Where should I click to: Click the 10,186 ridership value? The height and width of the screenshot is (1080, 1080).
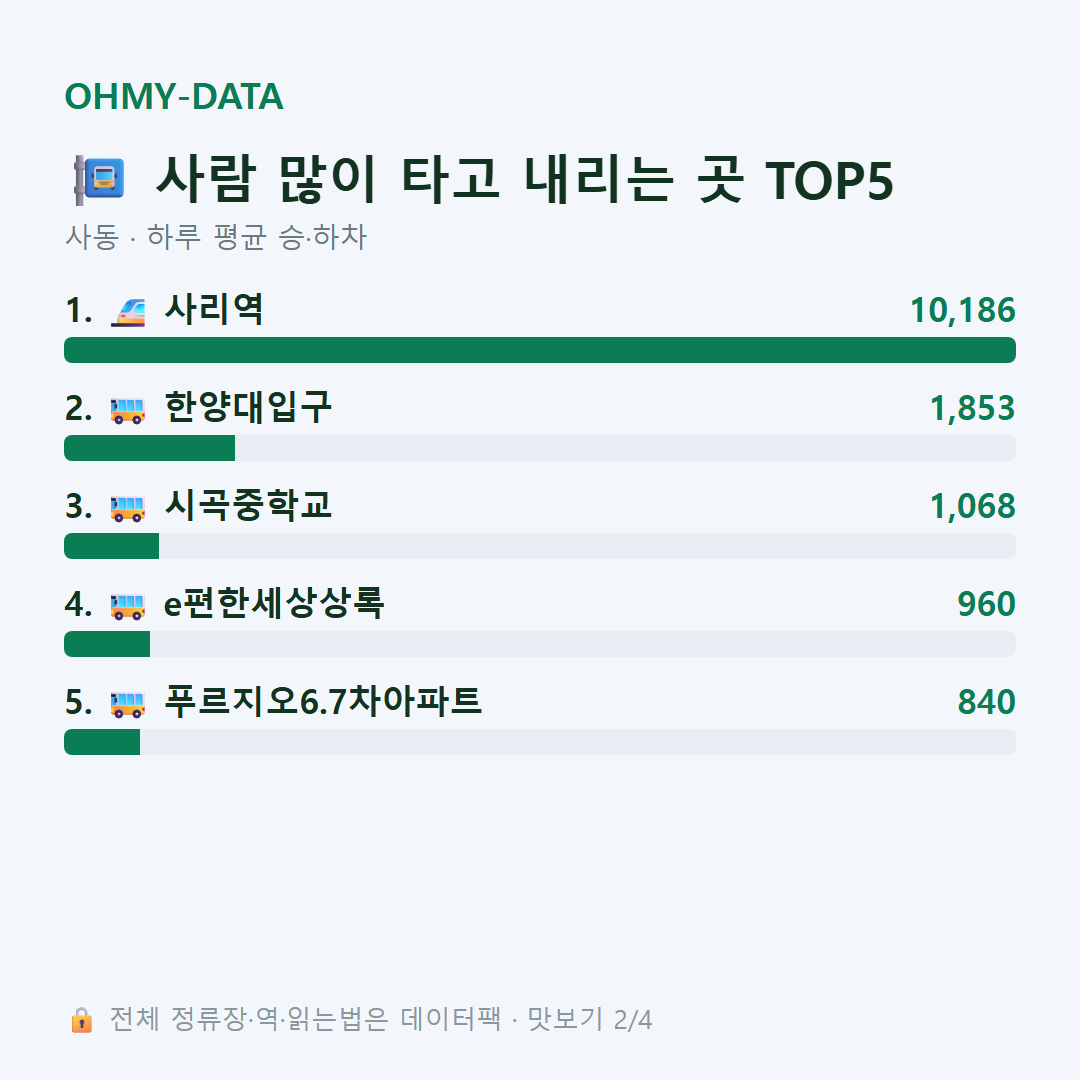pyautogui.click(x=962, y=311)
